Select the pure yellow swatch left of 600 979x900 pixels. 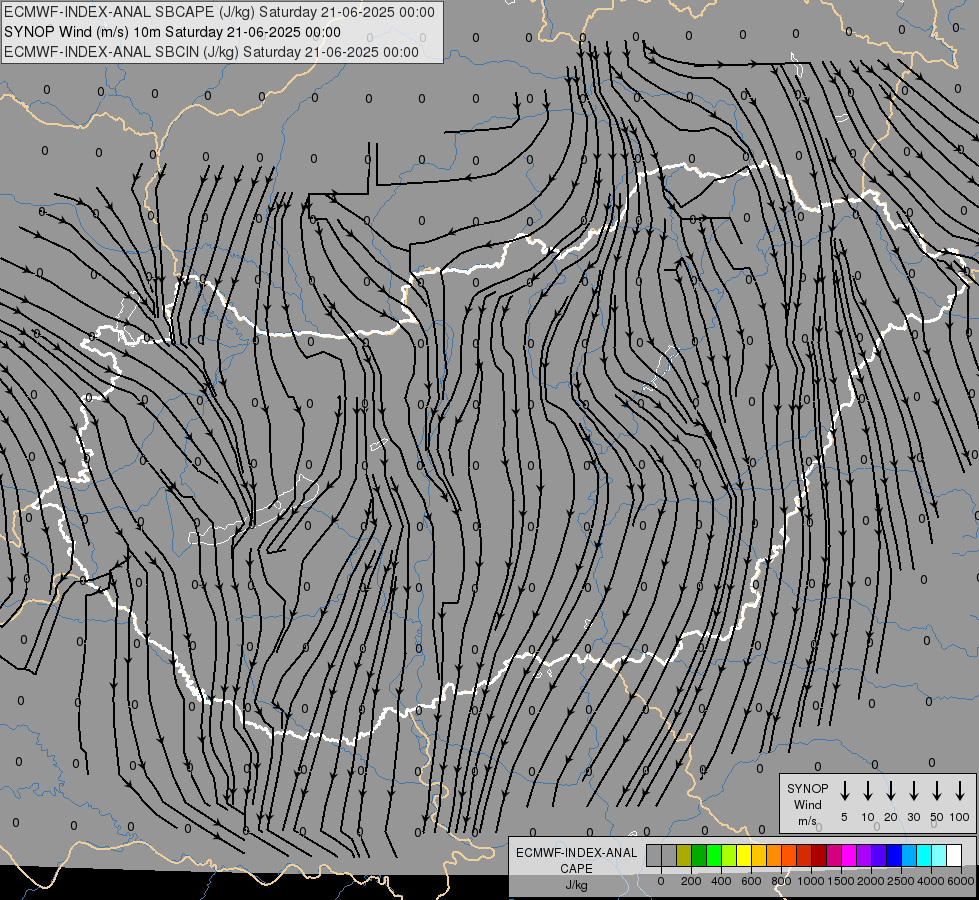[744, 855]
